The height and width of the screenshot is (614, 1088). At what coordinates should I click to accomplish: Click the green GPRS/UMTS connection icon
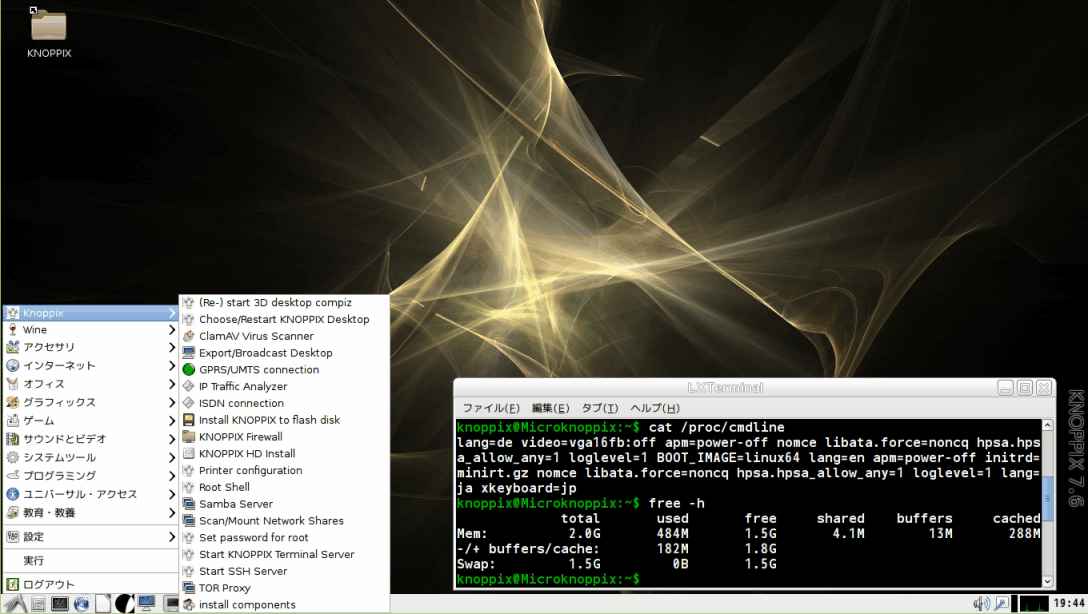(x=188, y=370)
